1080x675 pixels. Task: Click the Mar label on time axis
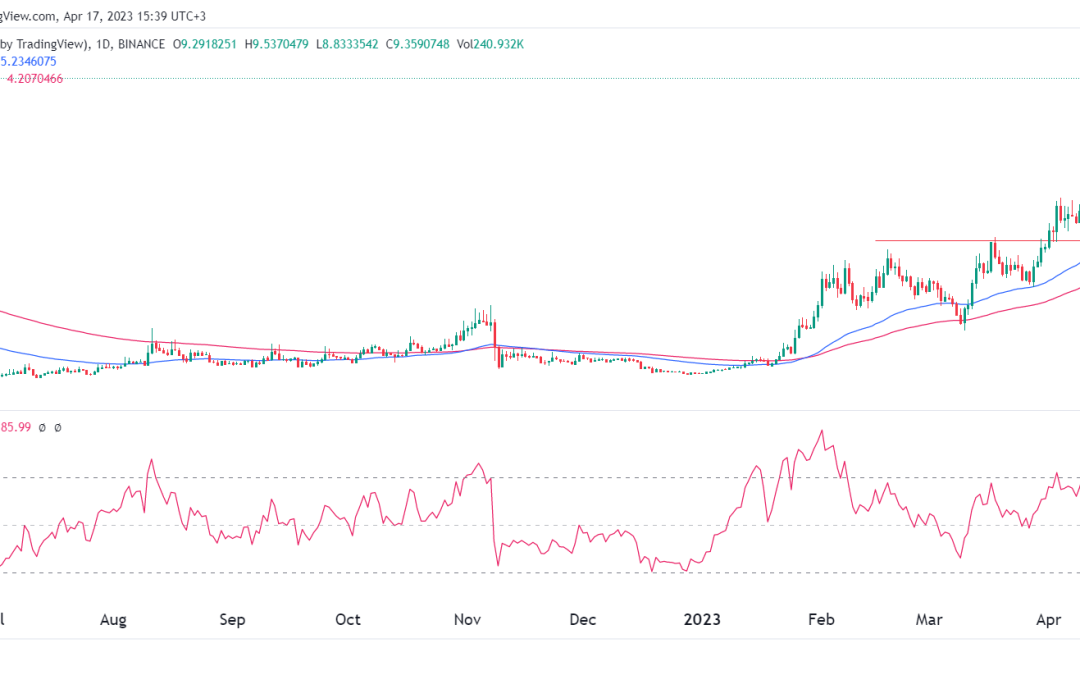[930, 620]
